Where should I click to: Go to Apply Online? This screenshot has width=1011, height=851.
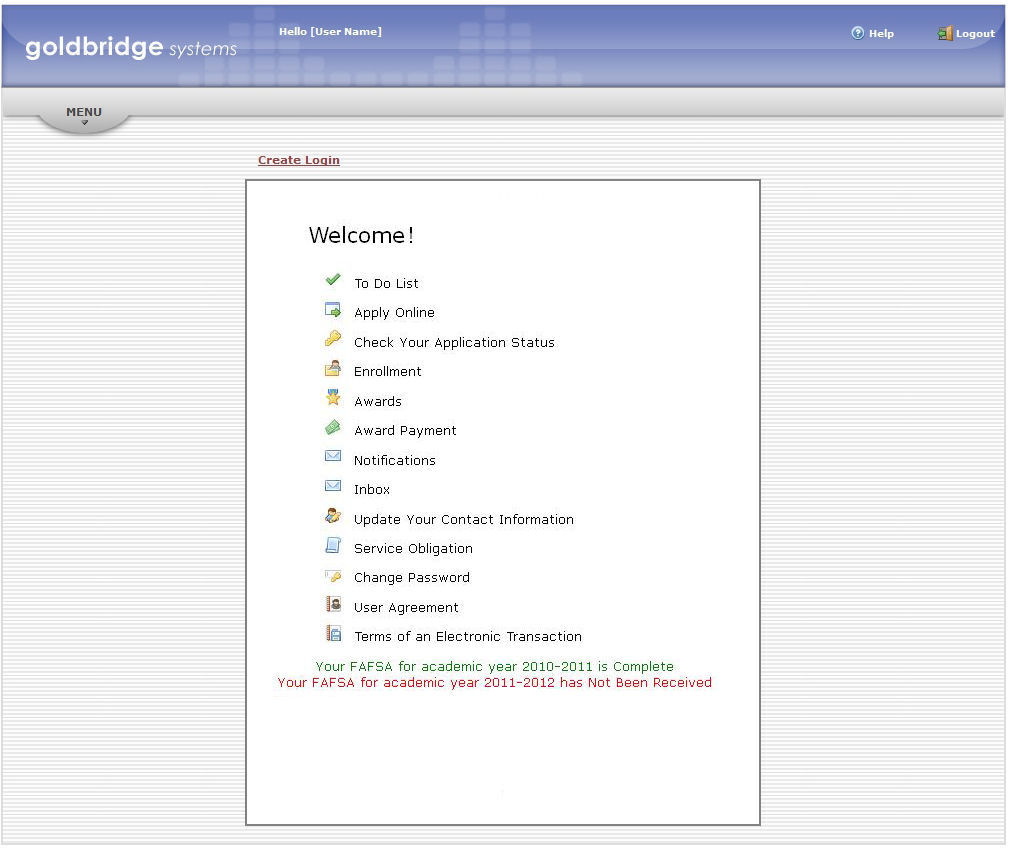[394, 313]
